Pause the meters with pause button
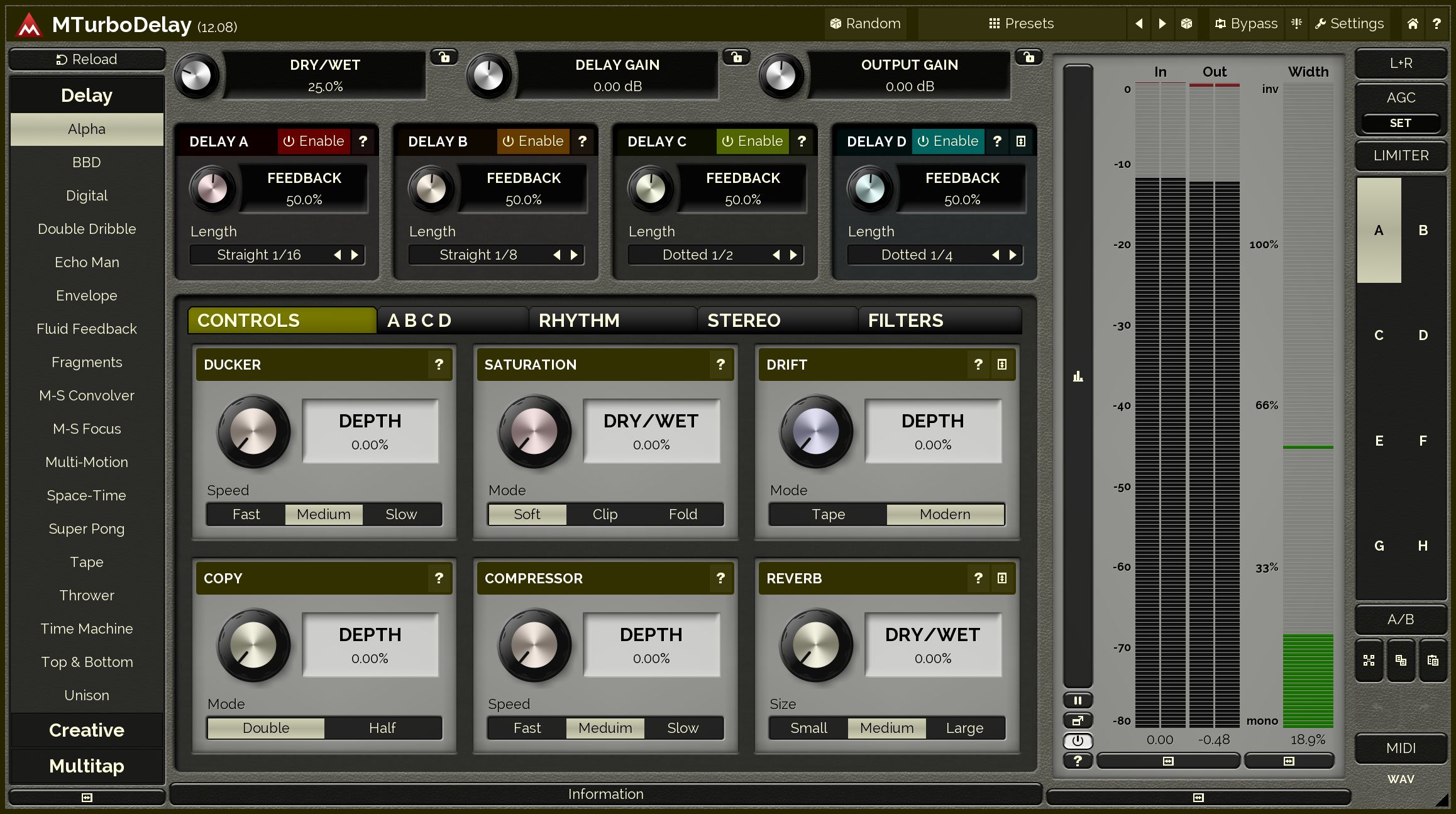 point(1078,700)
